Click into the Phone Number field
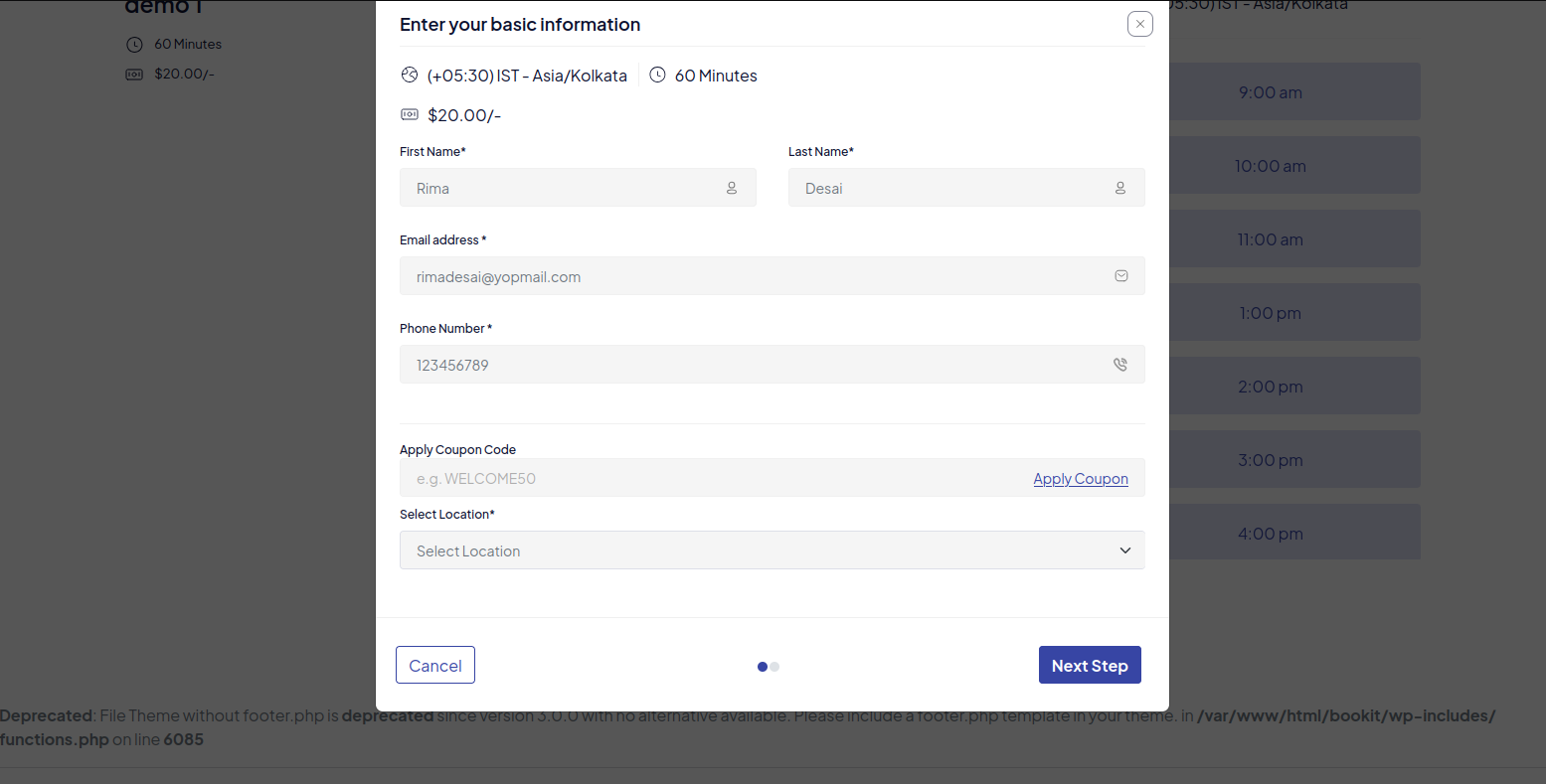Image resolution: width=1546 pixels, height=784 pixels. (x=756, y=365)
